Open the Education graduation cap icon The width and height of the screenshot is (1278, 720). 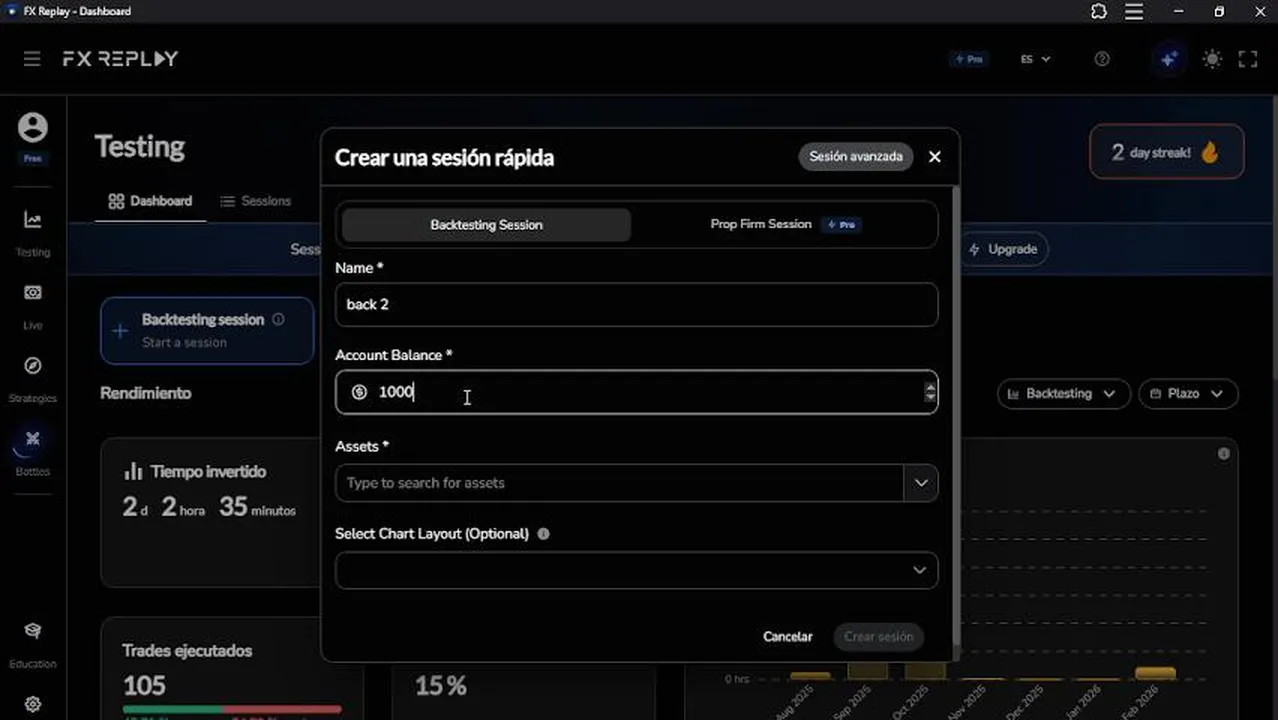(33, 631)
